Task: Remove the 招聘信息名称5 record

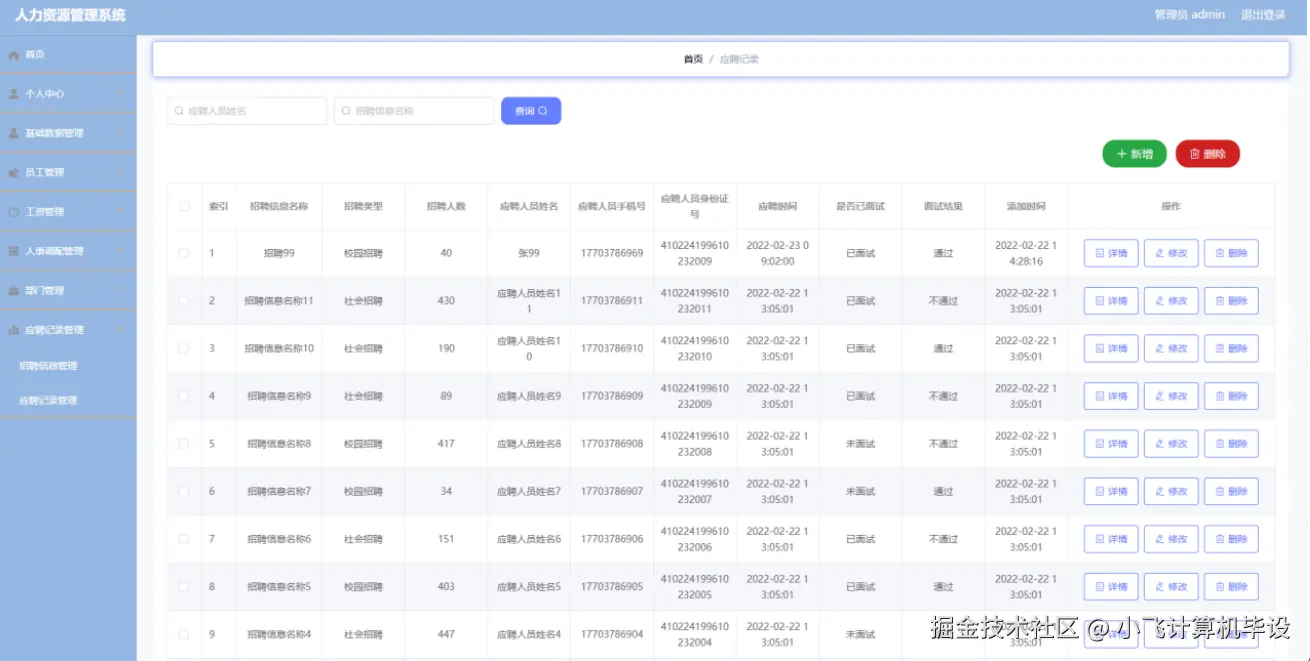Action: pos(1231,587)
